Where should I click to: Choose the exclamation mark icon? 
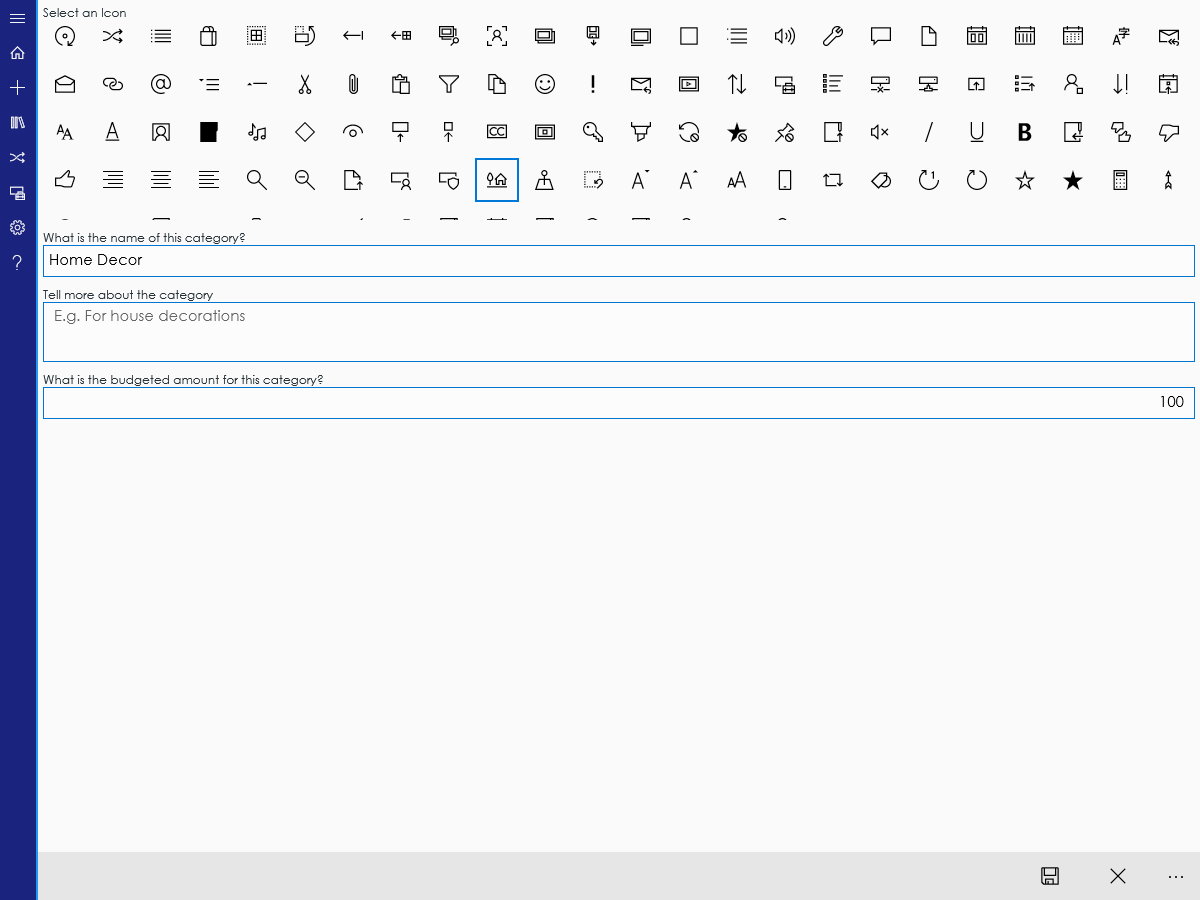point(593,84)
